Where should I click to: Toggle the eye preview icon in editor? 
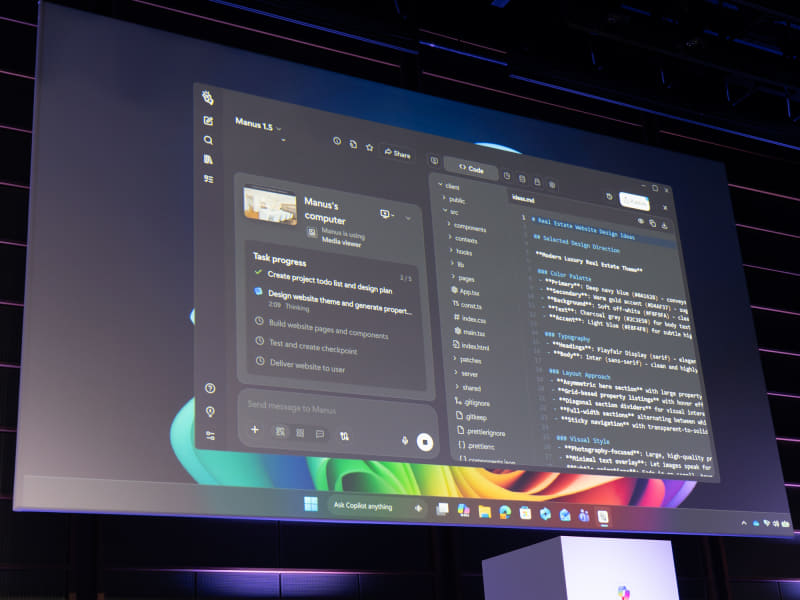pyautogui.click(x=641, y=220)
